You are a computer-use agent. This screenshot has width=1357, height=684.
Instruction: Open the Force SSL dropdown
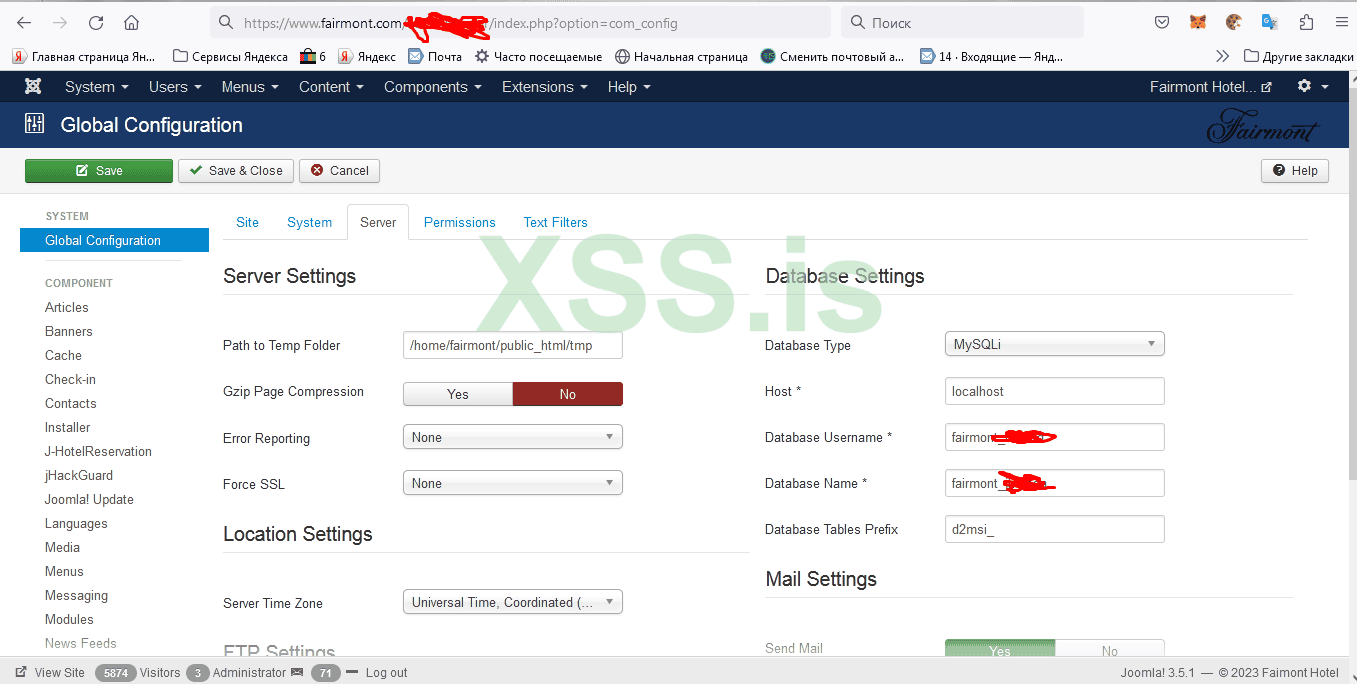(513, 483)
